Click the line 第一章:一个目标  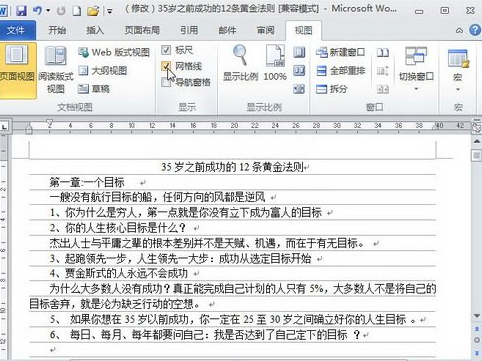(87, 182)
